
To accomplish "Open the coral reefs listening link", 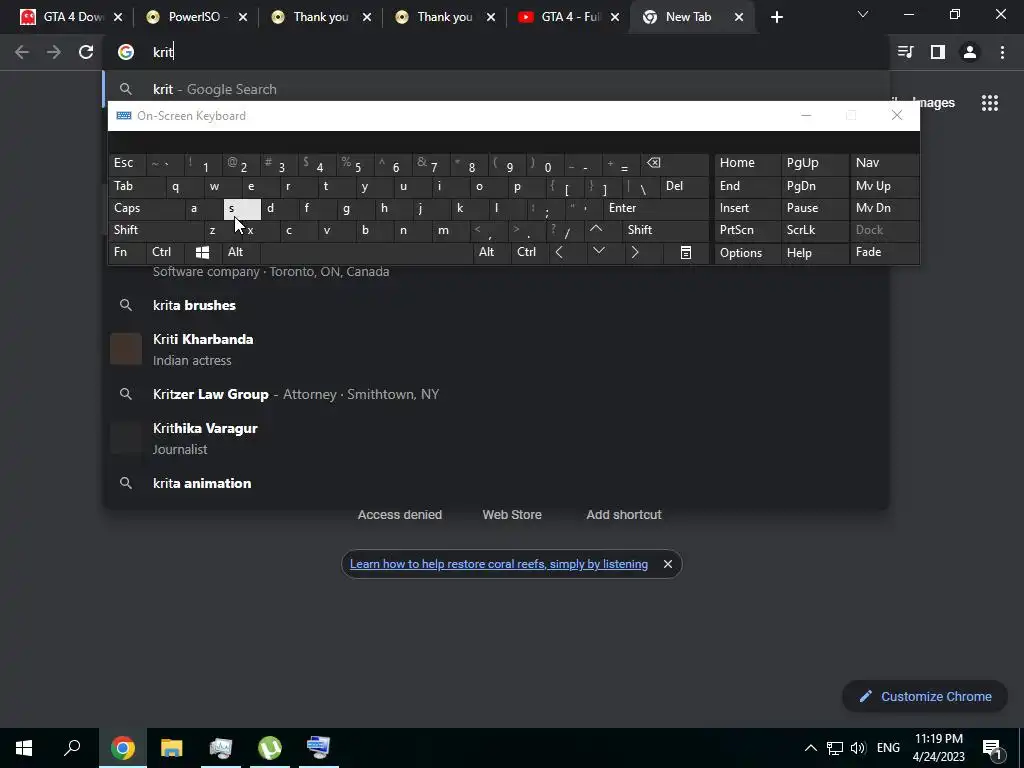I will 498,564.
